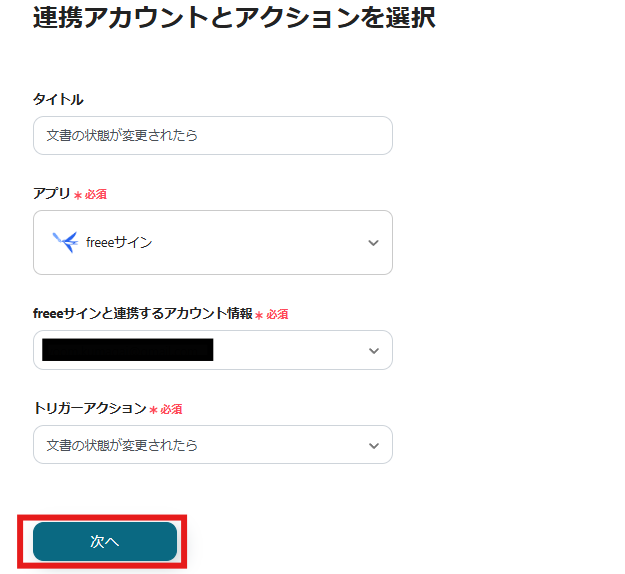Click the blacked-out account name
This screenshot has height=574, width=625.
pyautogui.click(x=128, y=350)
